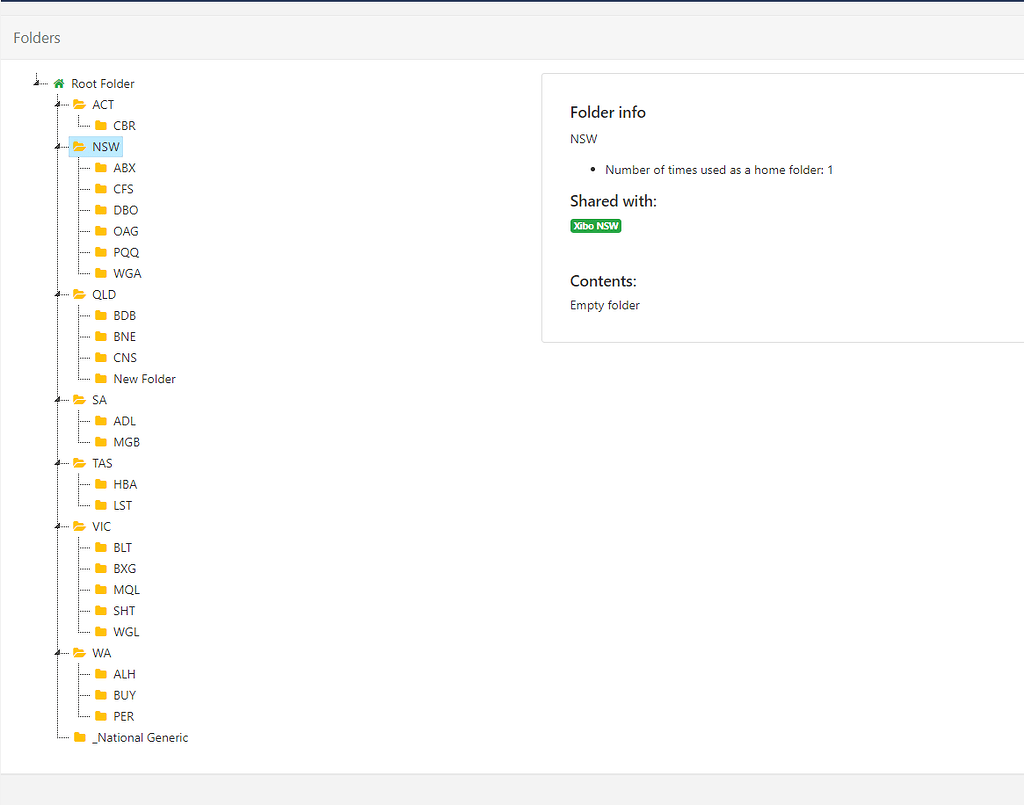Collapse the VIC branch using its arrow

[59, 526]
